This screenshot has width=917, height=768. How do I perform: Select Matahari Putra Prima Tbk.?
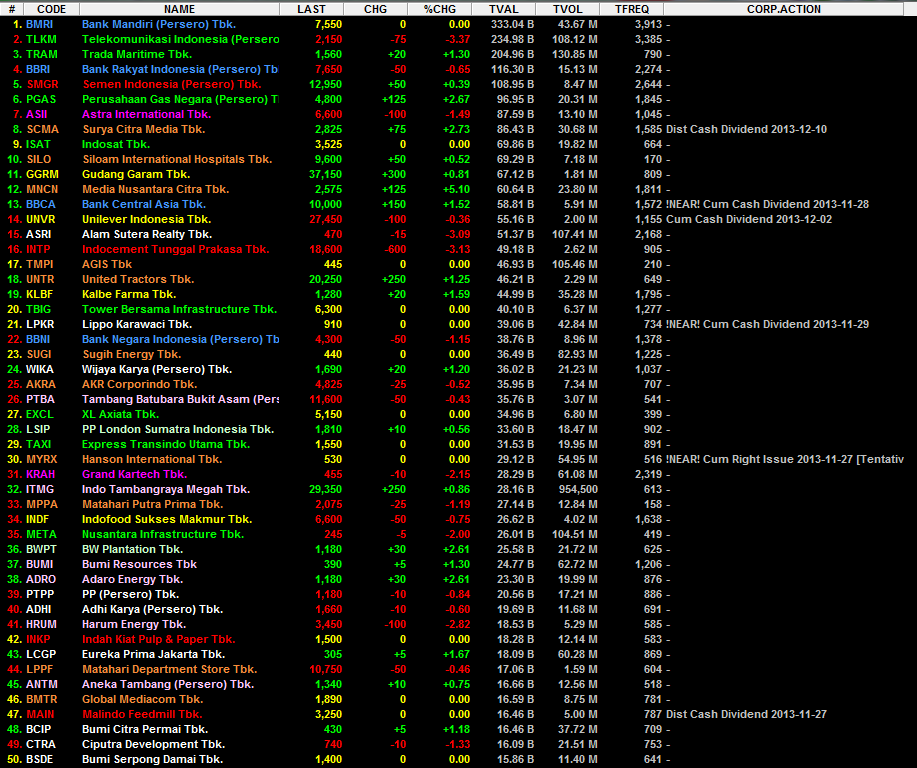click(153, 504)
